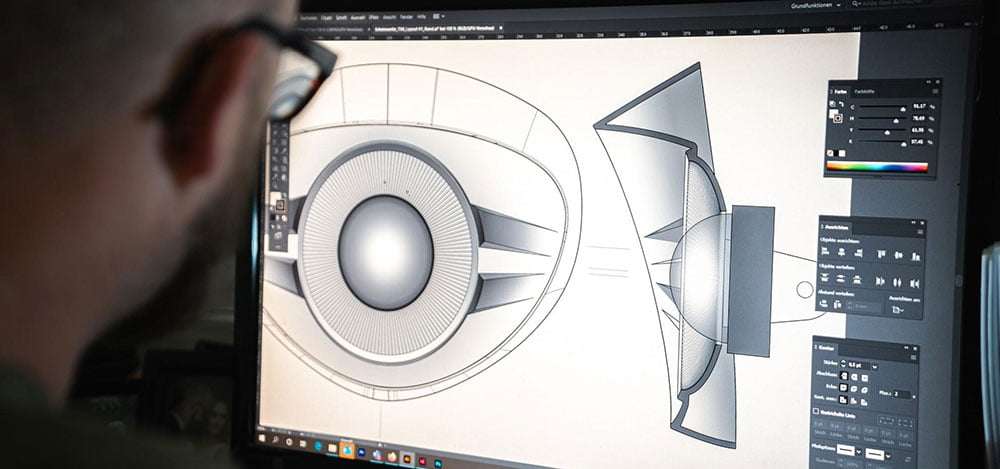Image resolution: width=1000 pixels, height=469 pixels.
Task: Open the Ausrichten an dropdown
Action: (x=897, y=309)
